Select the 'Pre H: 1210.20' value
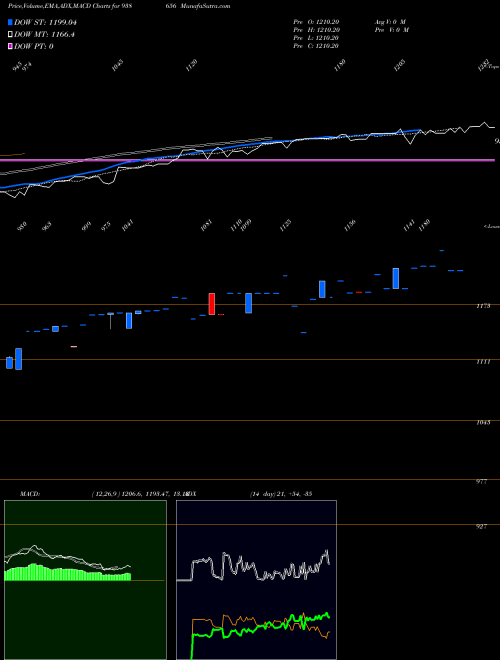Screen dimensions: 500x660 [316, 30]
